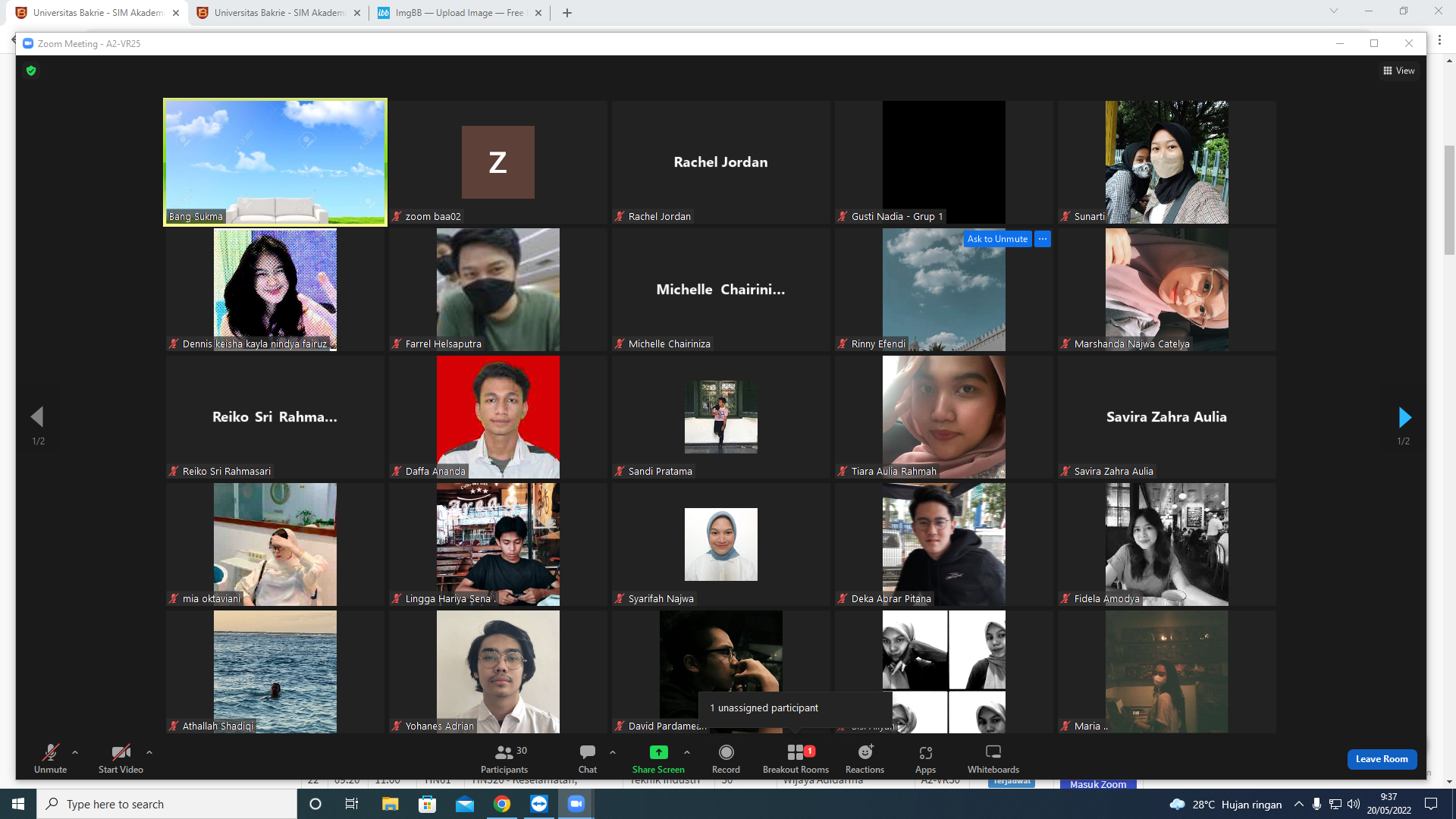The width and height of the screenshot is (1456, 819).
Task: Open the notification center
Action: [1431, 804]
